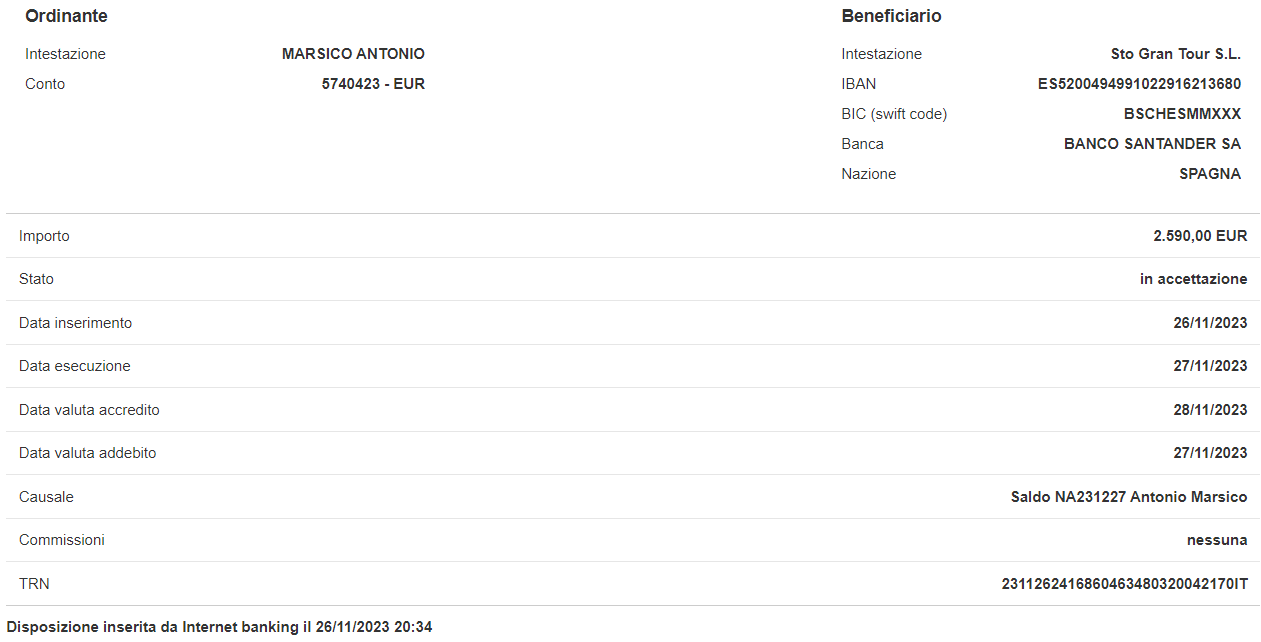Select the payer name MARSICO ANTONIO
Viewport: 1261px width, 642px height.
pyautogui.click(x=353, y=54)
